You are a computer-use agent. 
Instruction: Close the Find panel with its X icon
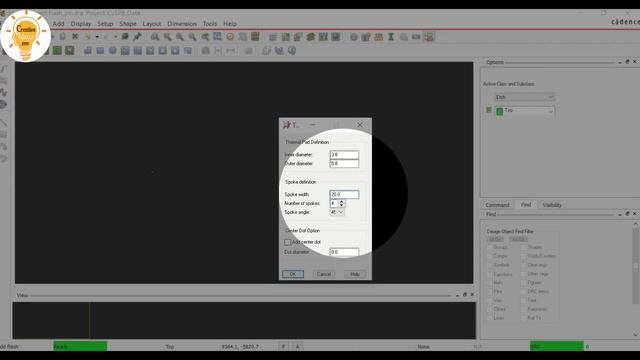point(635,214)
